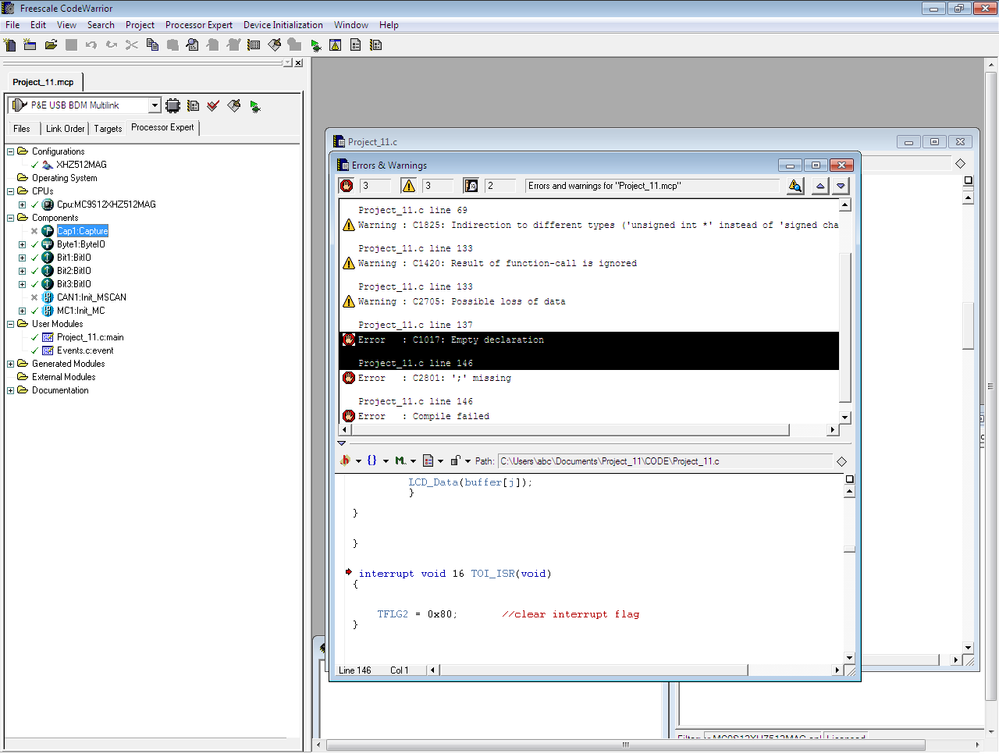Toggle checkmark beside Bit2:BitIO
This screenshot has width=999, height=754.
[34, 271]
